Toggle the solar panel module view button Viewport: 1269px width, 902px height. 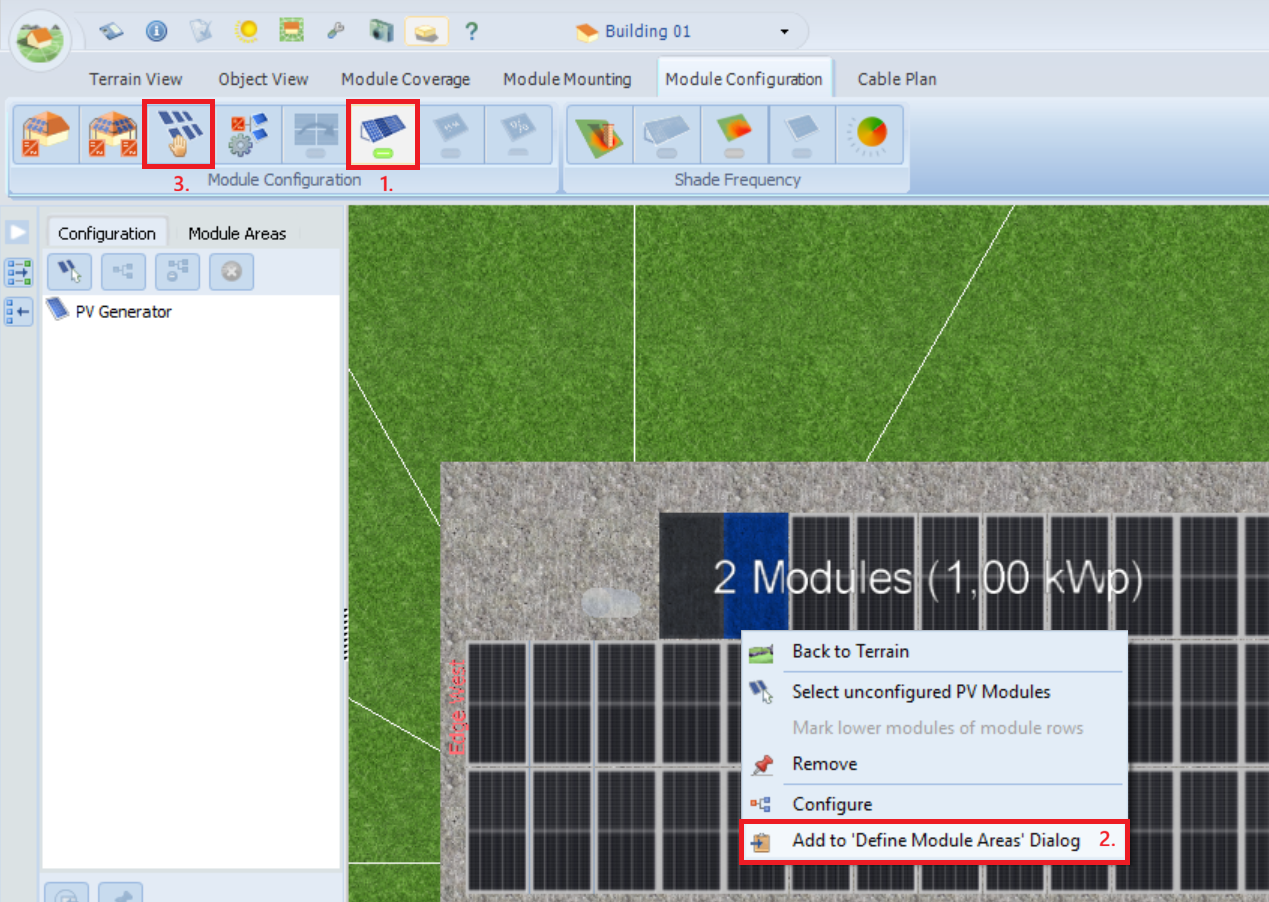pyautogui.click(x=382, y=134)
